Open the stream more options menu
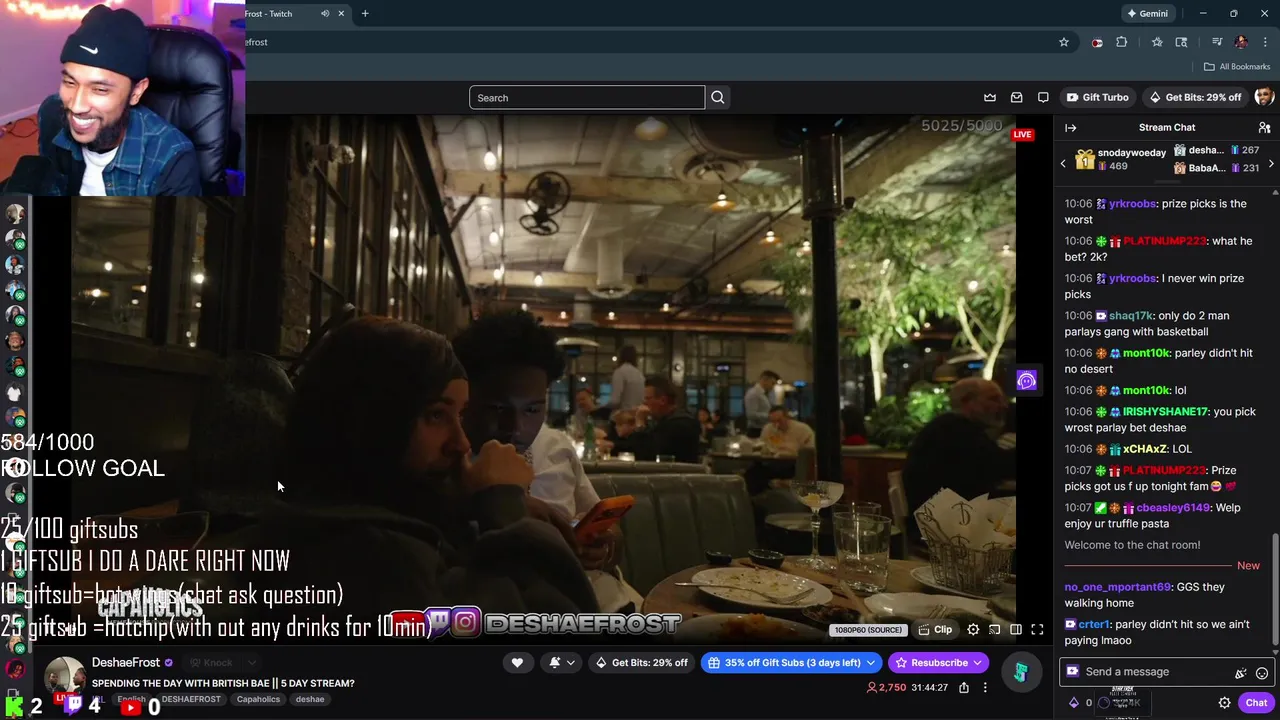Viewport: 1280px width, 720px height. 985,687
